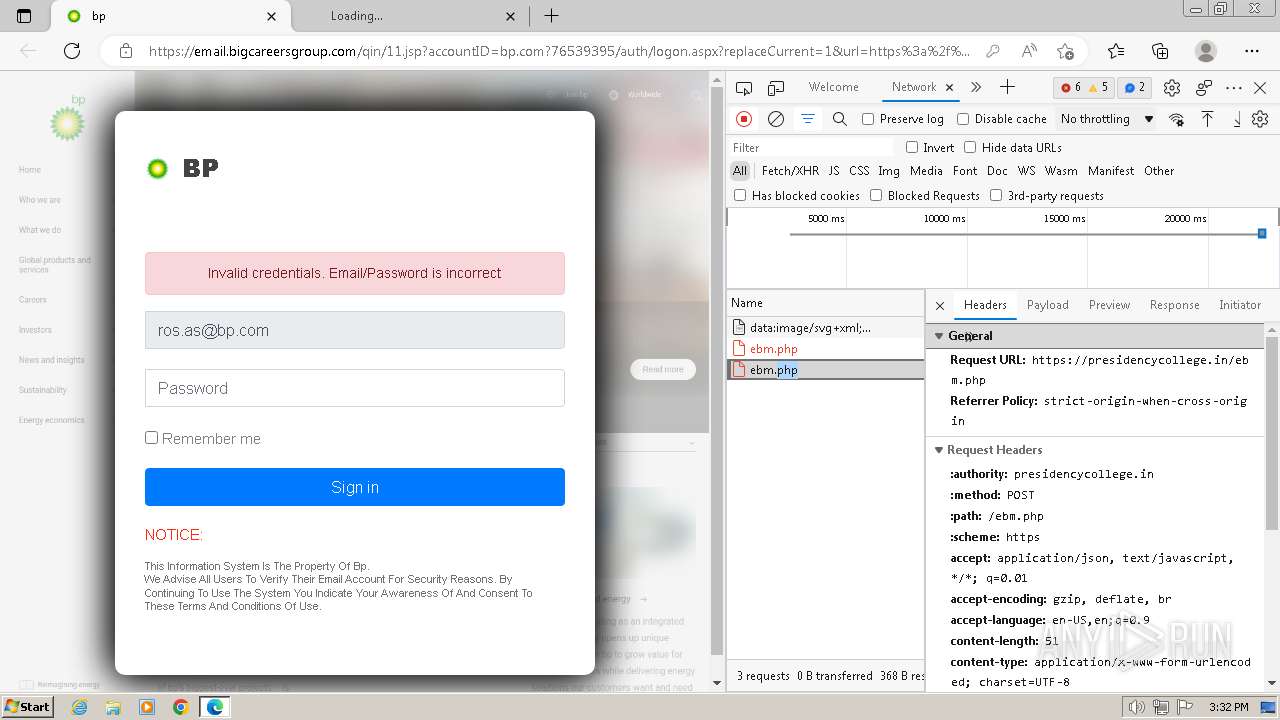Click the blue Sign in button
Screen dimensions: 1280x720
355,487
